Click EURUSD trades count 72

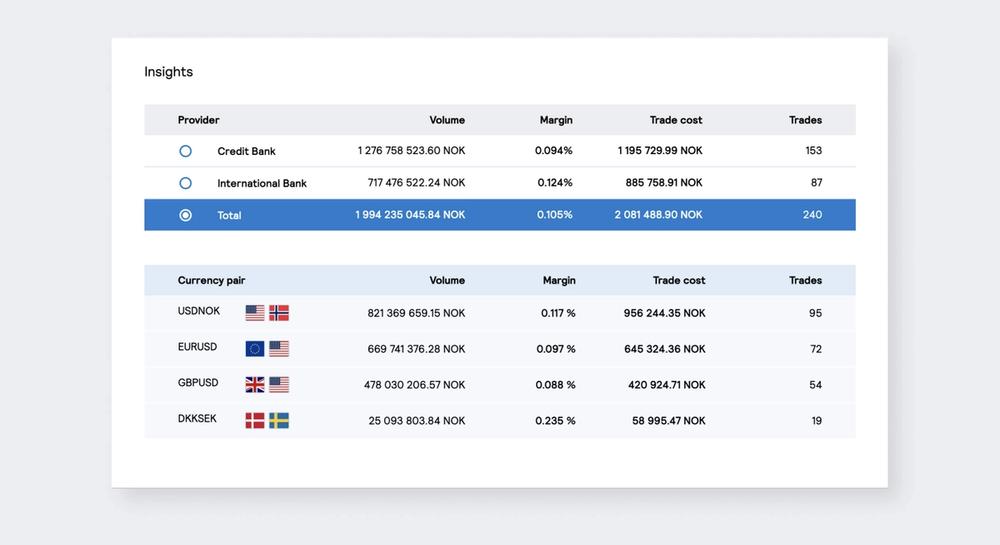(816, 349)
